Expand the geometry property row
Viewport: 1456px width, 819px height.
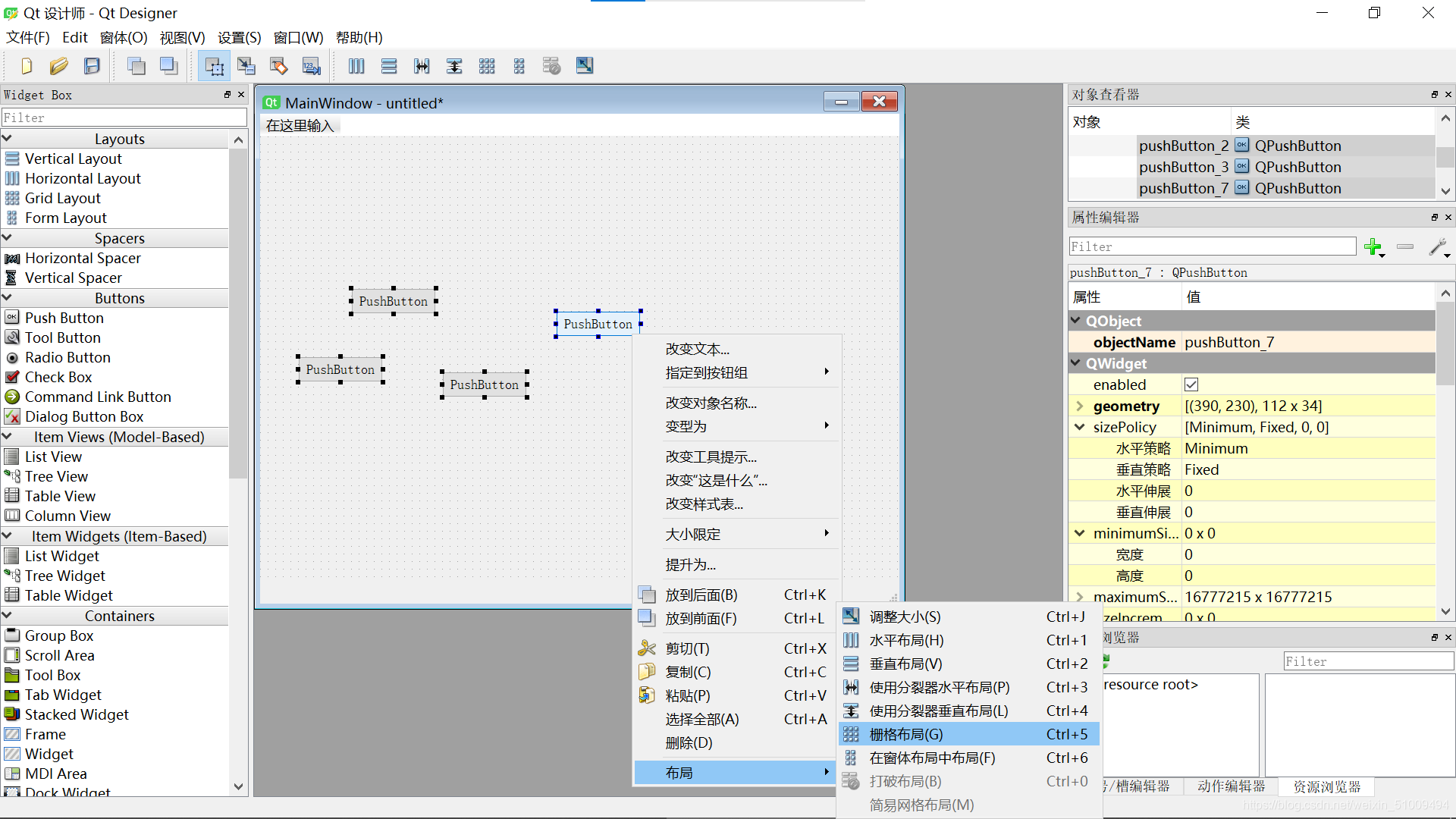[1079, 406]
